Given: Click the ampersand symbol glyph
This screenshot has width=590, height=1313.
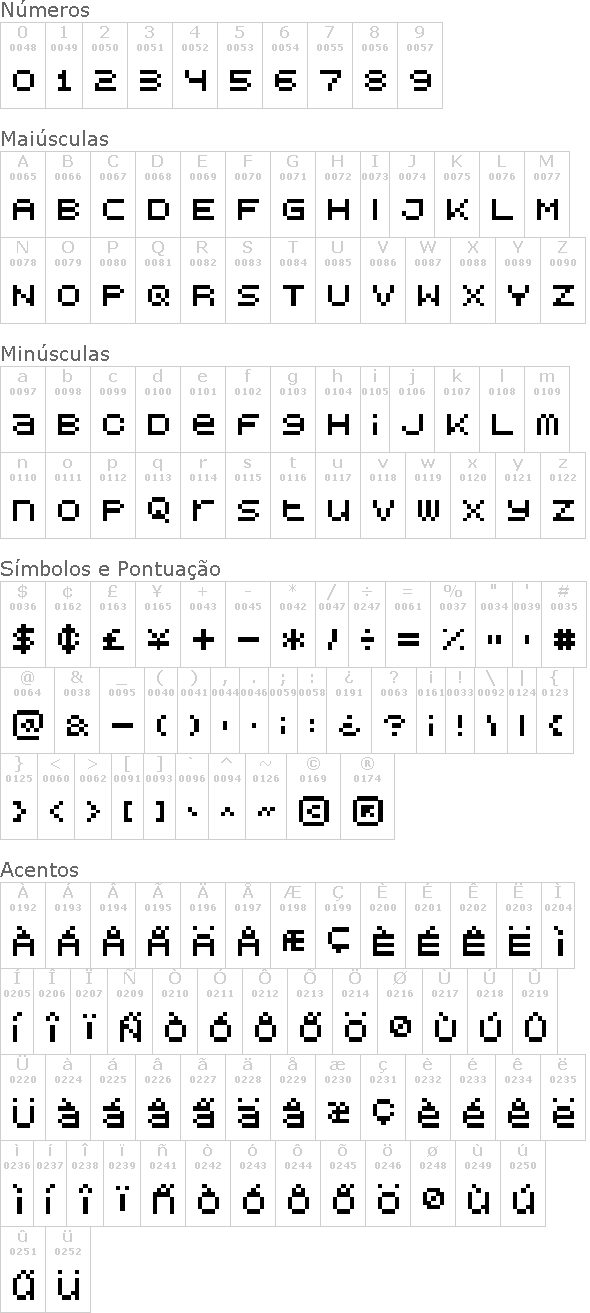Looking at the screenshot, I should pyautogui.click(x=77, y=727).
